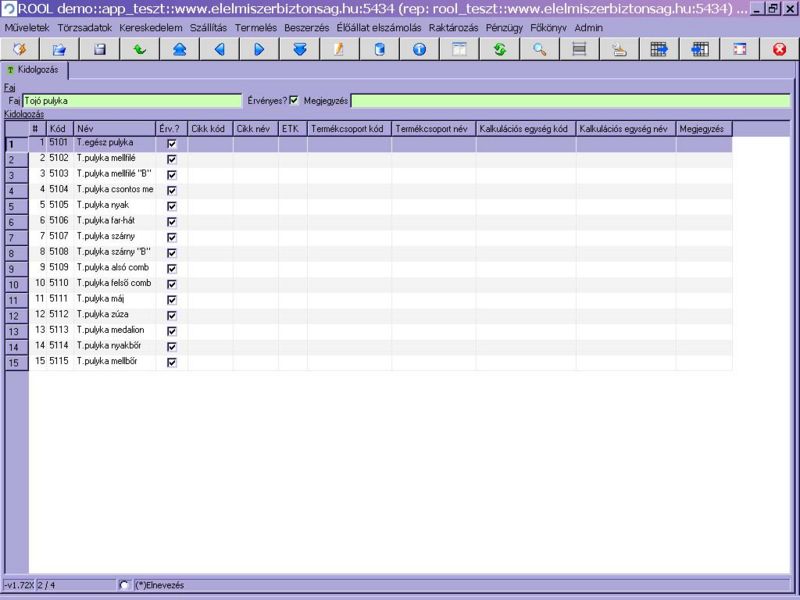Screen dimensions: 800x600
Task: Click the green refresh toolbar icon
Action: (499, 49)
